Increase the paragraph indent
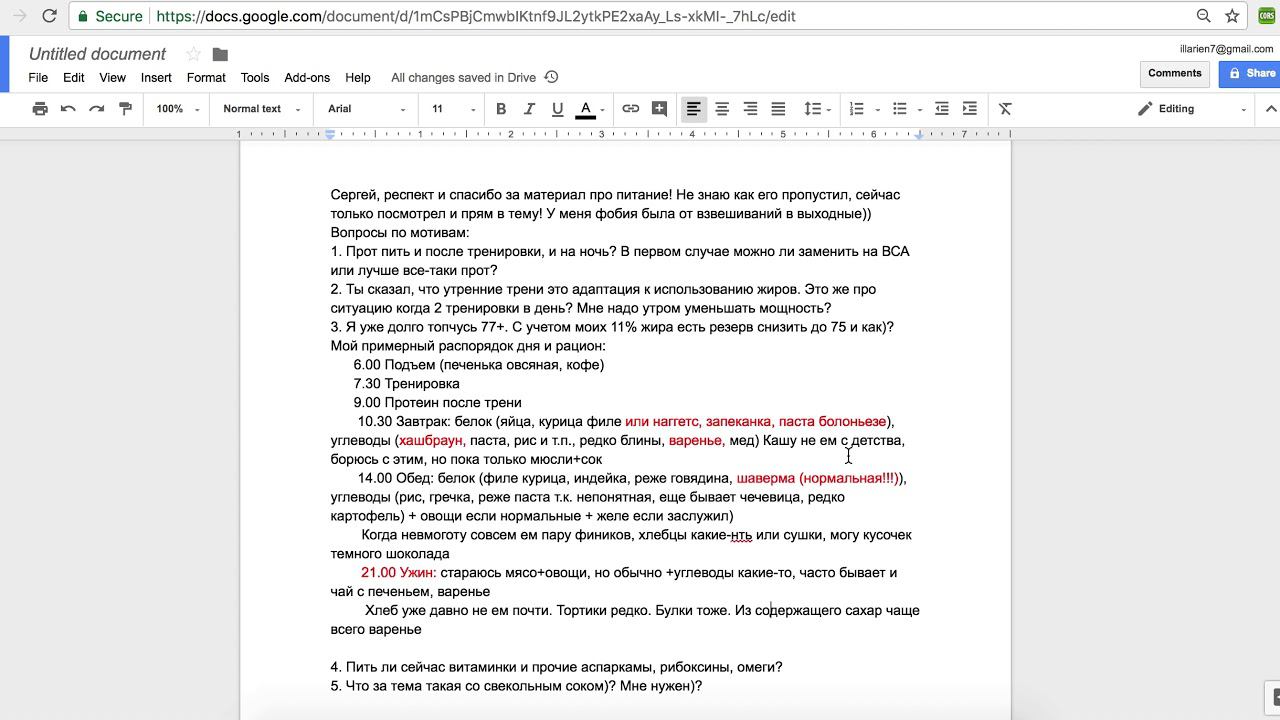The image size is (1280, 720). tap(970, 109)
